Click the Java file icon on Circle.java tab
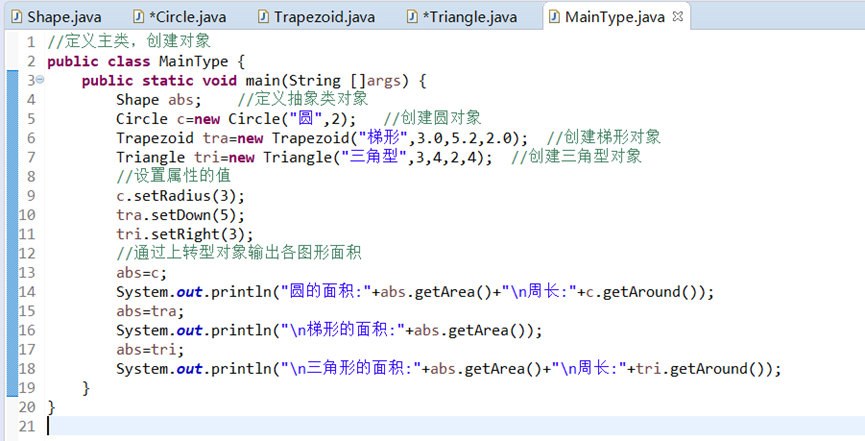Screen dimensions: 865x441 click(x=139, y=17)
